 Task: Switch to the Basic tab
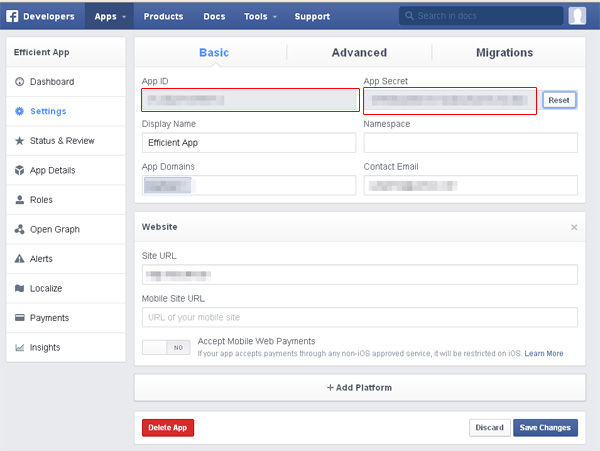(x=214, y=52)
